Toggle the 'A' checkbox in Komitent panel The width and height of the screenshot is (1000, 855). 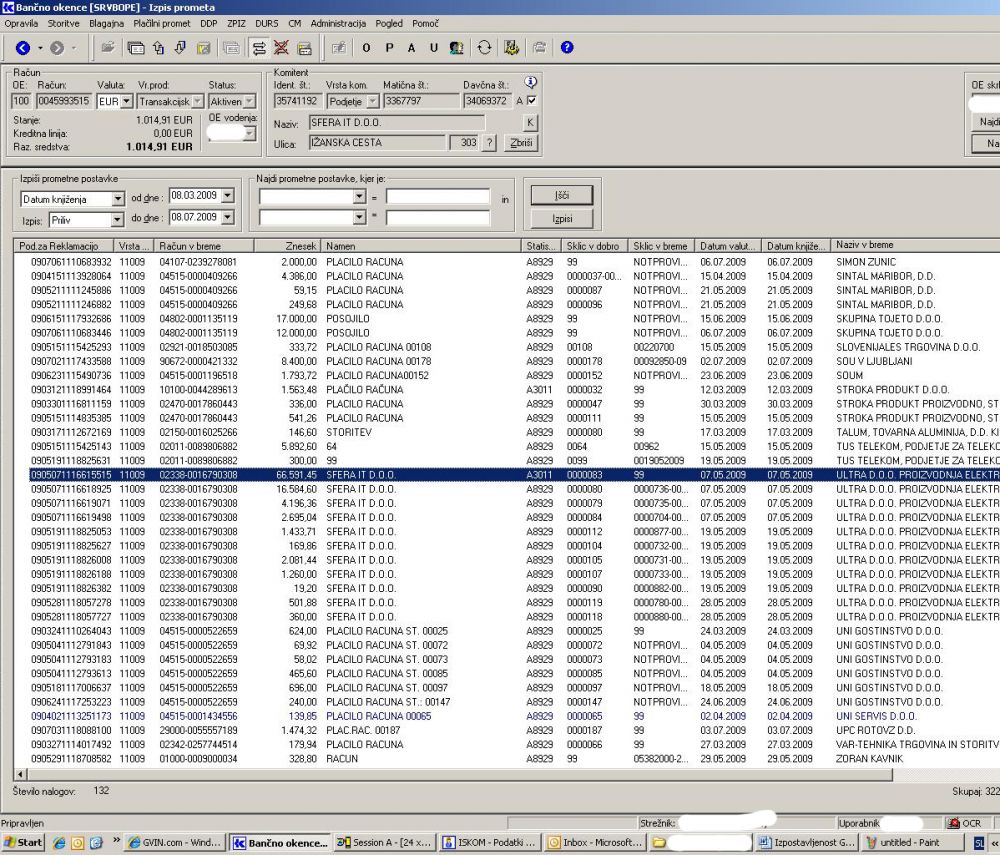[532, 101]
